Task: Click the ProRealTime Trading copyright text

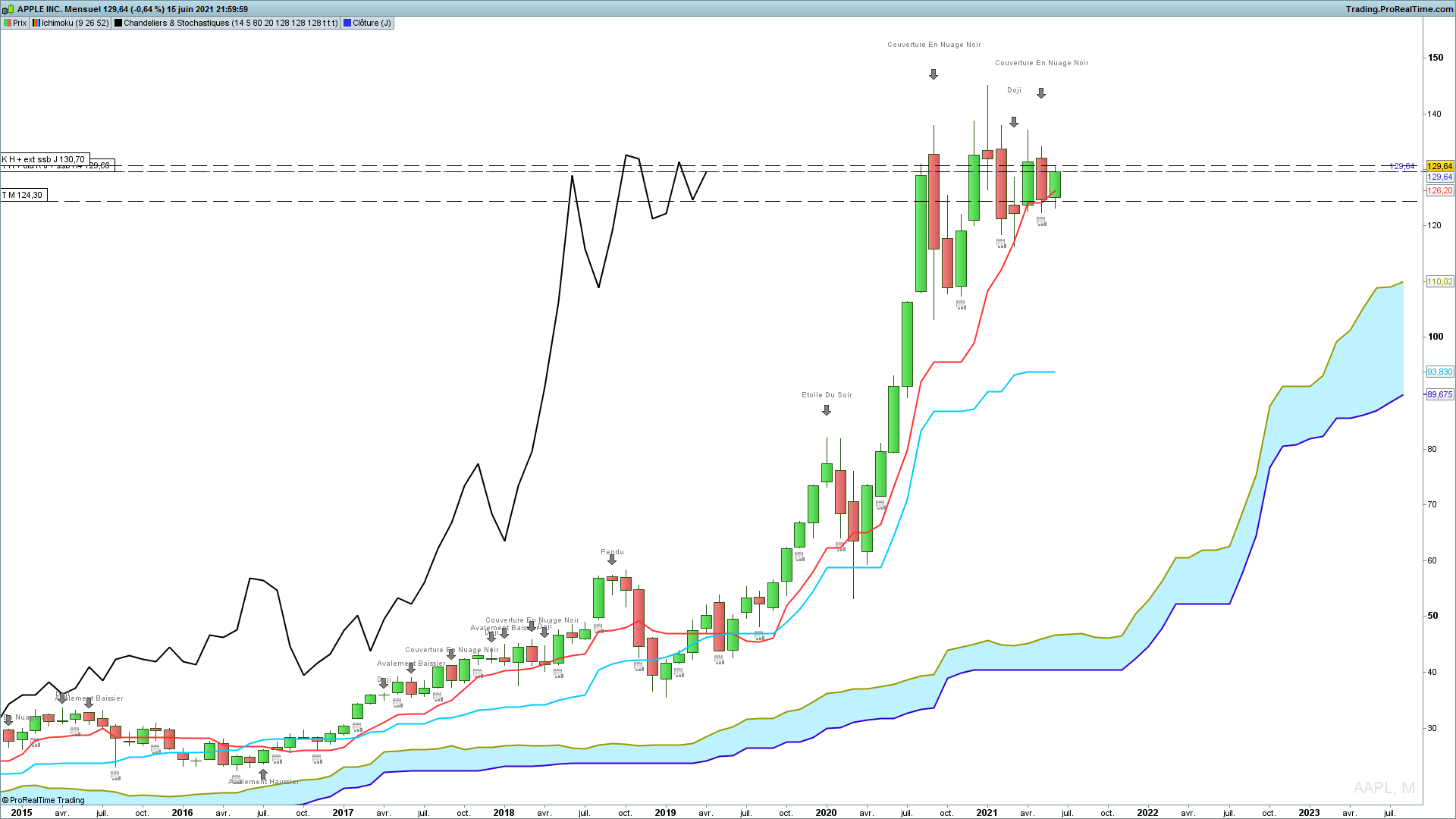Action: coord(43,800)
